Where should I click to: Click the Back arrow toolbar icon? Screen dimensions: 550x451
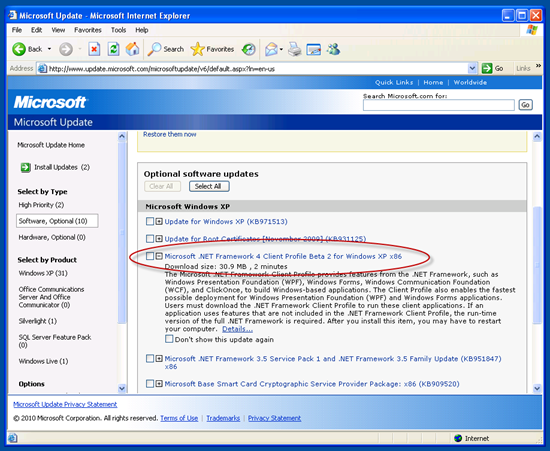pos(19,49)
